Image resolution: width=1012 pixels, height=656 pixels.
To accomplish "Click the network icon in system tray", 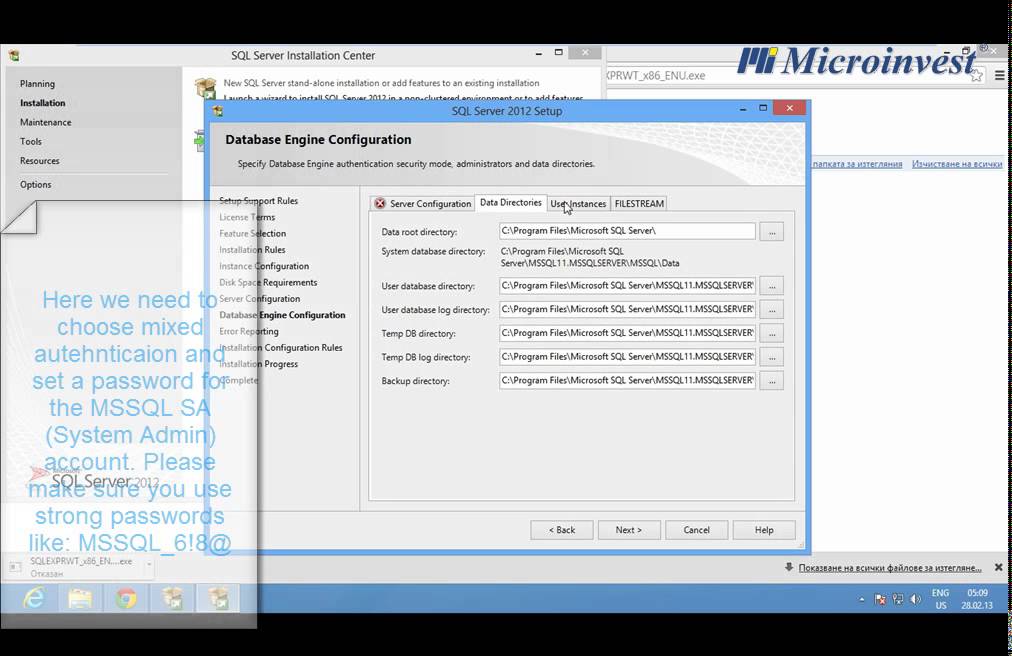I will pos(898,600).
